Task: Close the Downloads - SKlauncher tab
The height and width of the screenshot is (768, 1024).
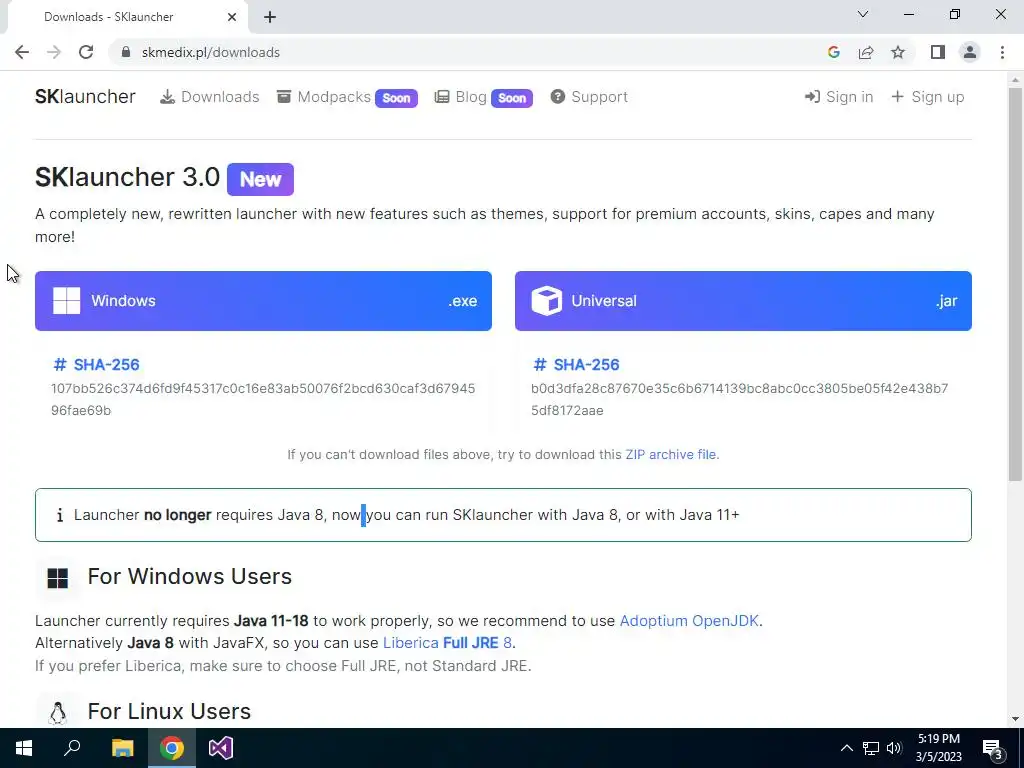Action: pos(232,17)
